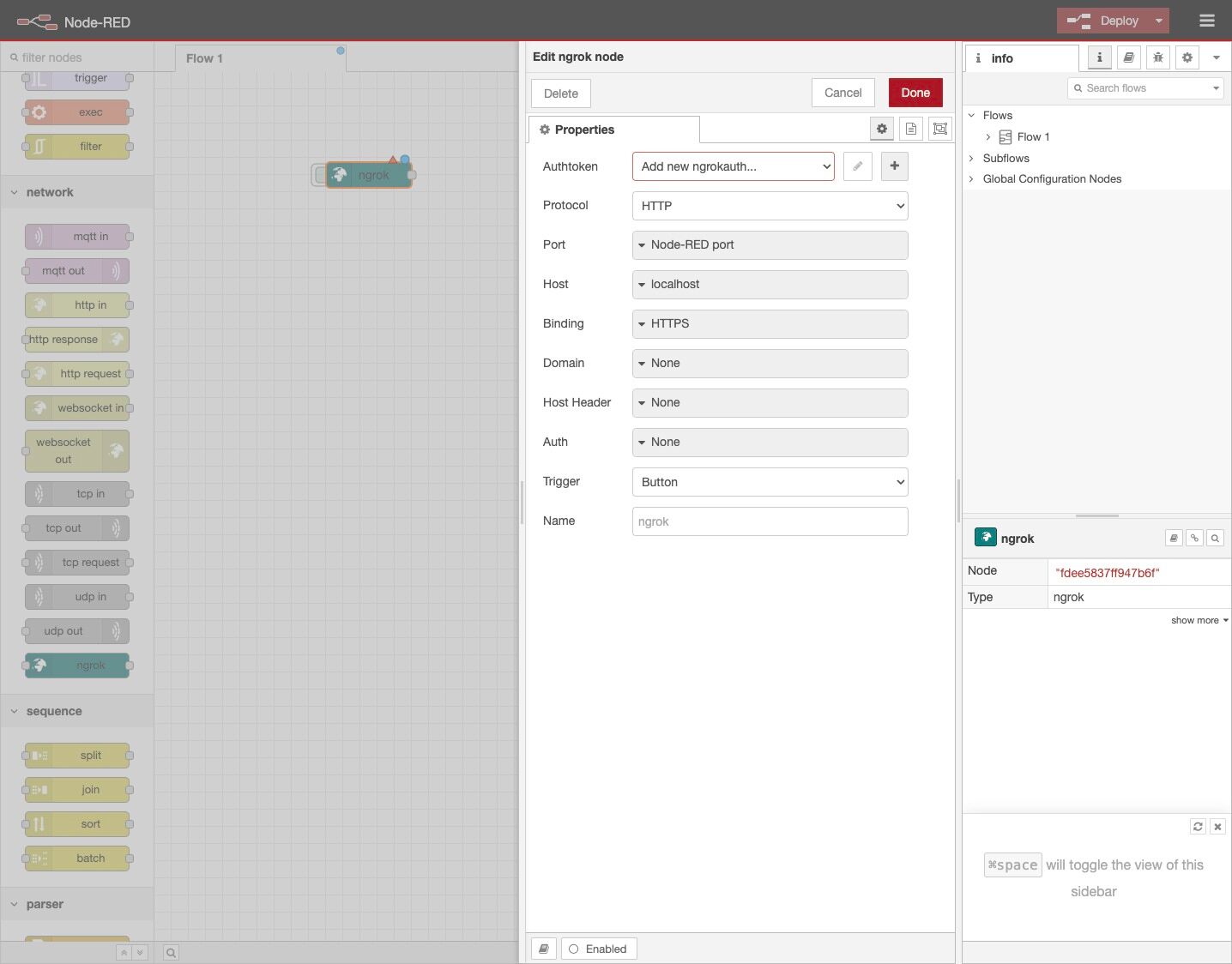The image size is (1232, 964).
Task: Click the Done button
Action: point(915,92)
